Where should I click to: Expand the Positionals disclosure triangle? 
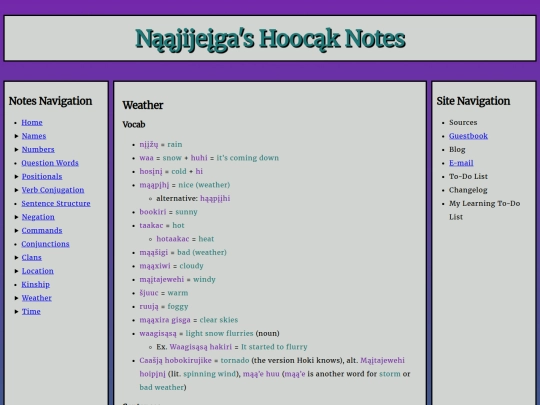pyautogui.click(x=16, y=176)
